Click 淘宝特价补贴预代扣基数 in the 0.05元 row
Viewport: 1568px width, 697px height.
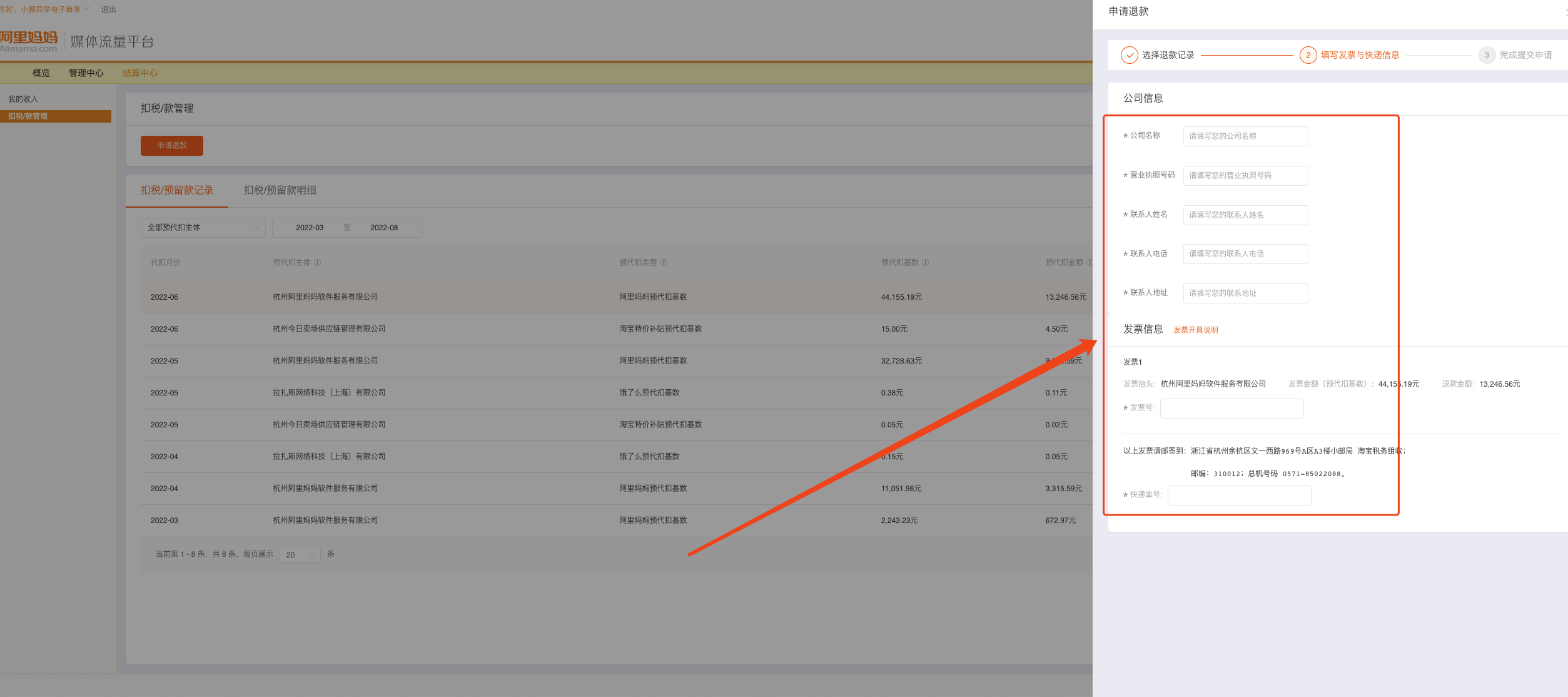coord(660,425)
